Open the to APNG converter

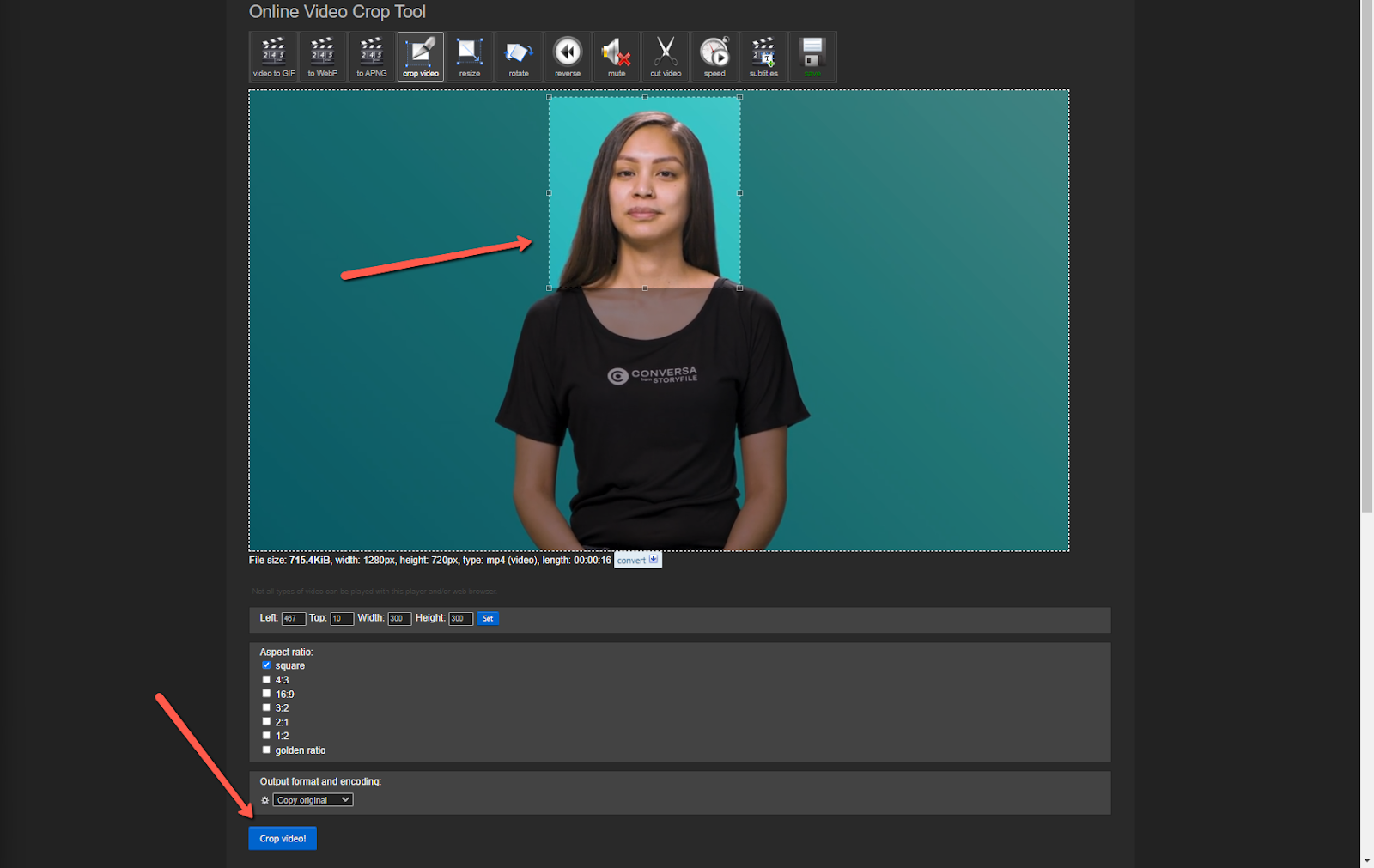pyautogui.click(x=372, y=57)
